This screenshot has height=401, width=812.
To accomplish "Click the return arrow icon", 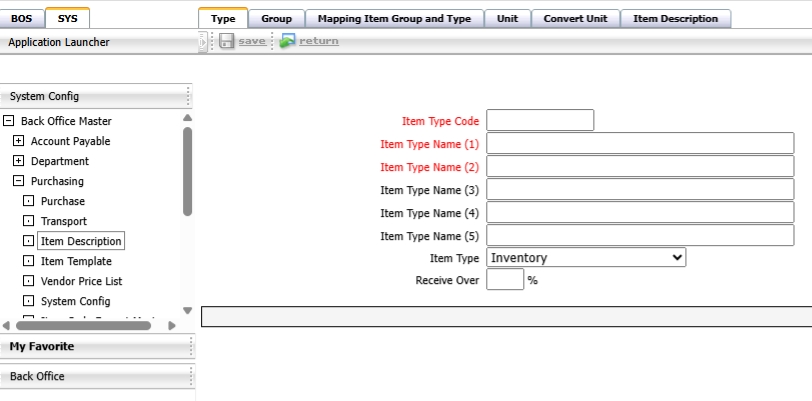I will 288,41.
